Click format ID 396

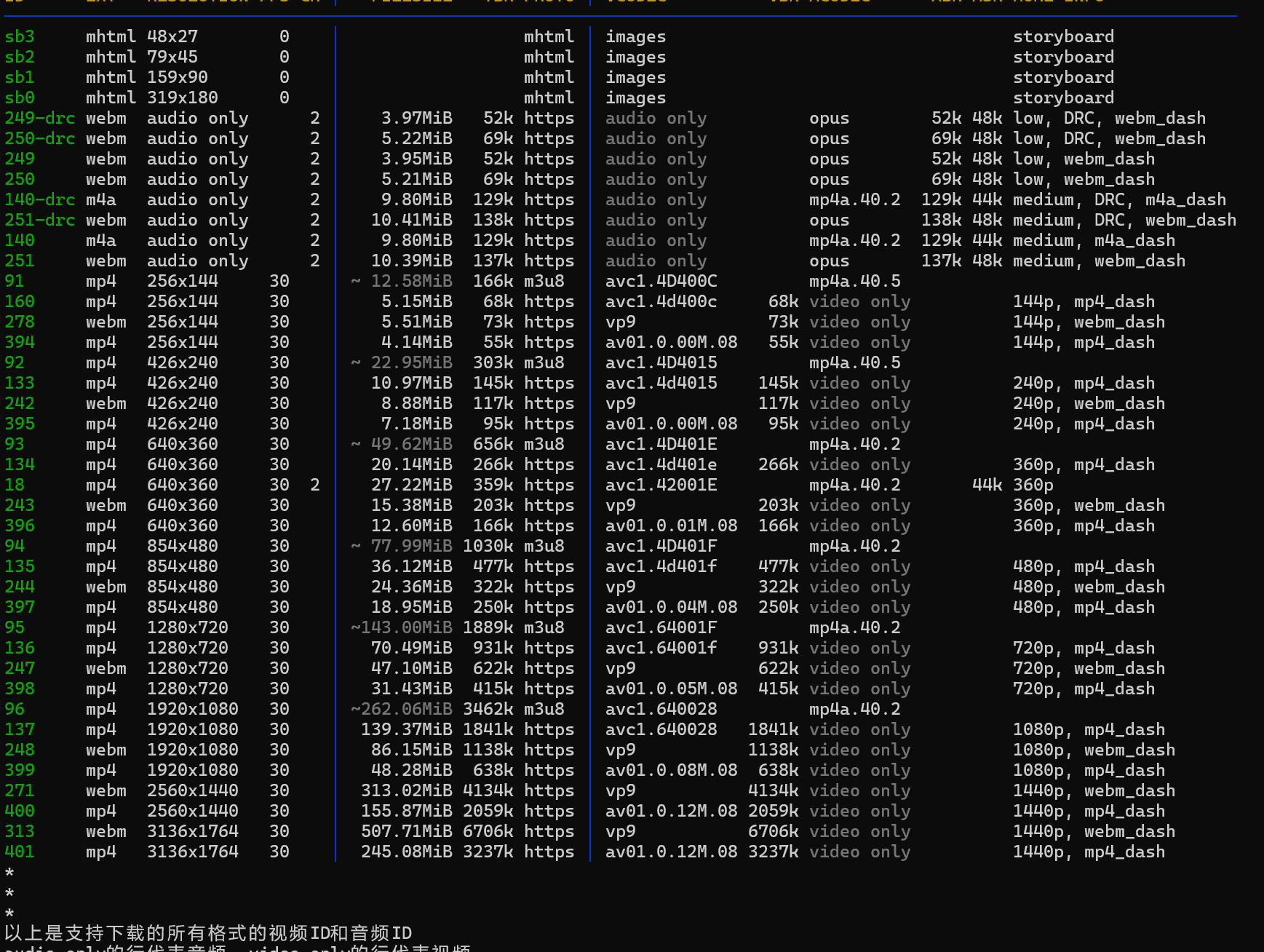coord(20,525)
